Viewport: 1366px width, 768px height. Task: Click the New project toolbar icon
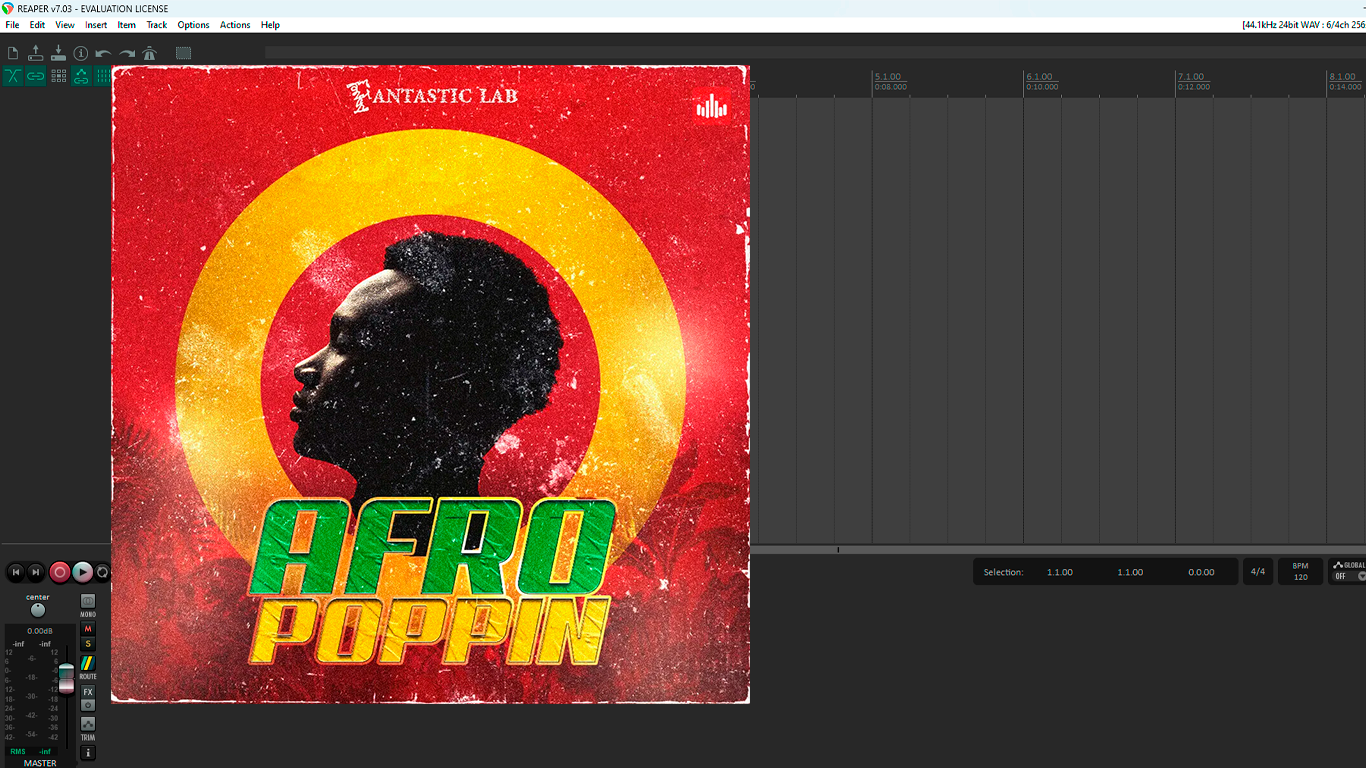point(13,53)
